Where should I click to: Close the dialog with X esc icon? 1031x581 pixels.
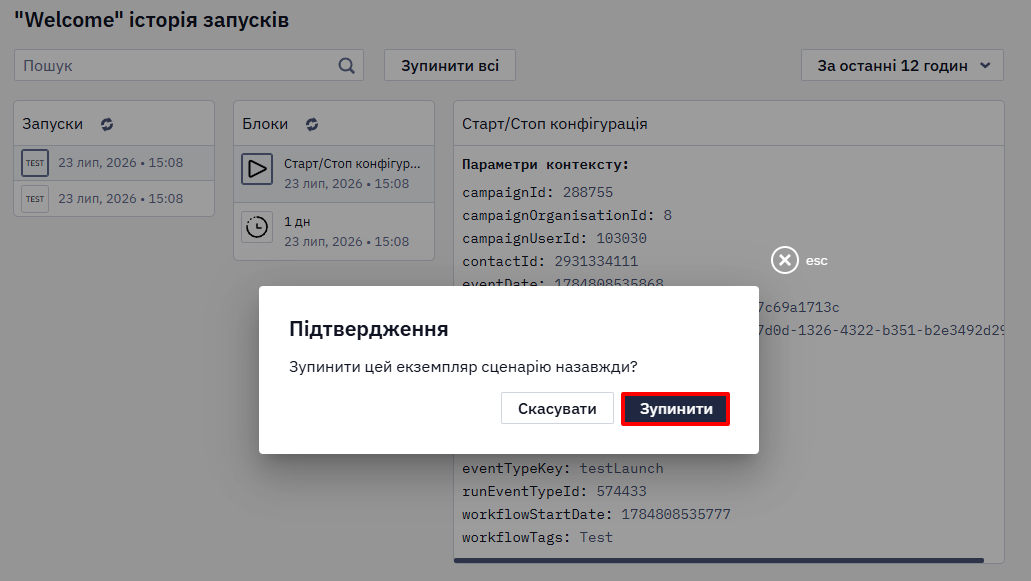coord(784,260)
